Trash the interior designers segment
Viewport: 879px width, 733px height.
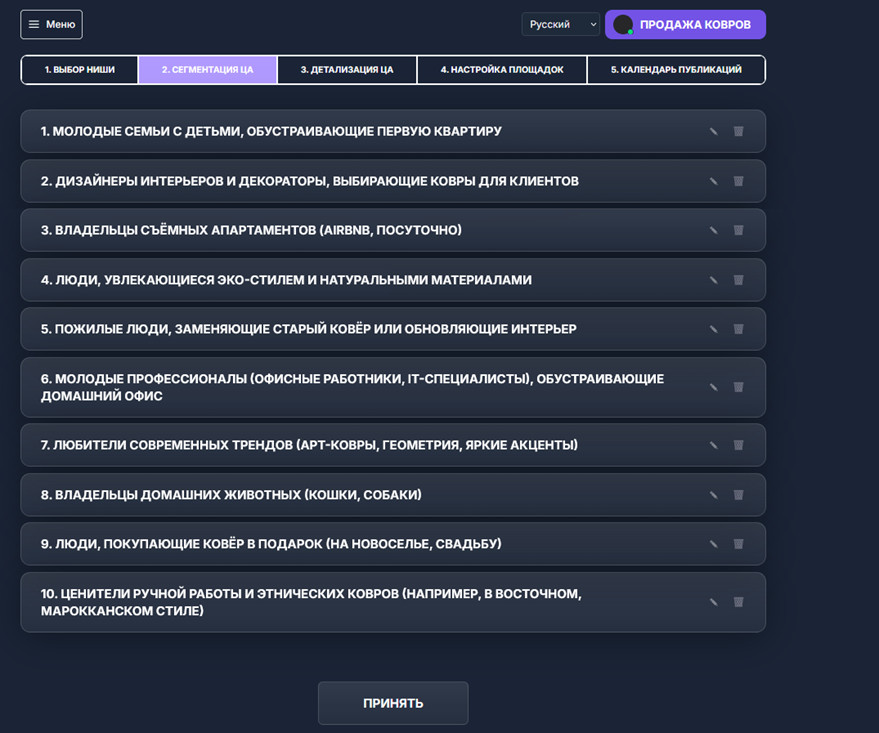click(x=738, y=181)
